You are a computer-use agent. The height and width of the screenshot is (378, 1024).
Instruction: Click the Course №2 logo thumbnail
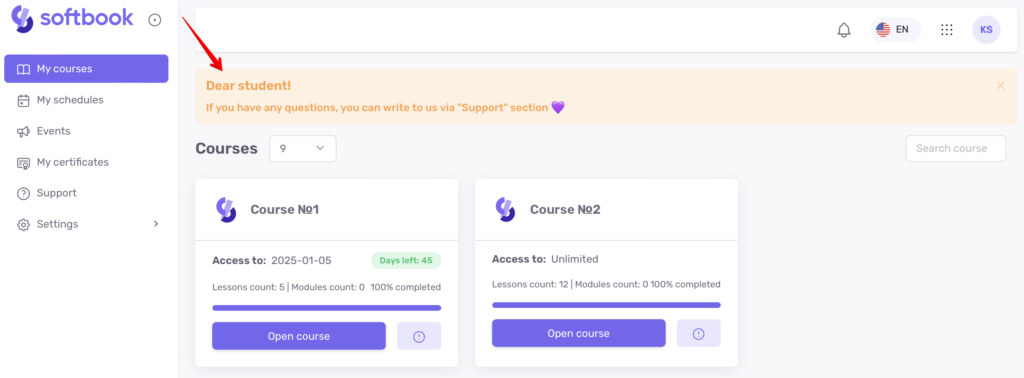point(505,210)
